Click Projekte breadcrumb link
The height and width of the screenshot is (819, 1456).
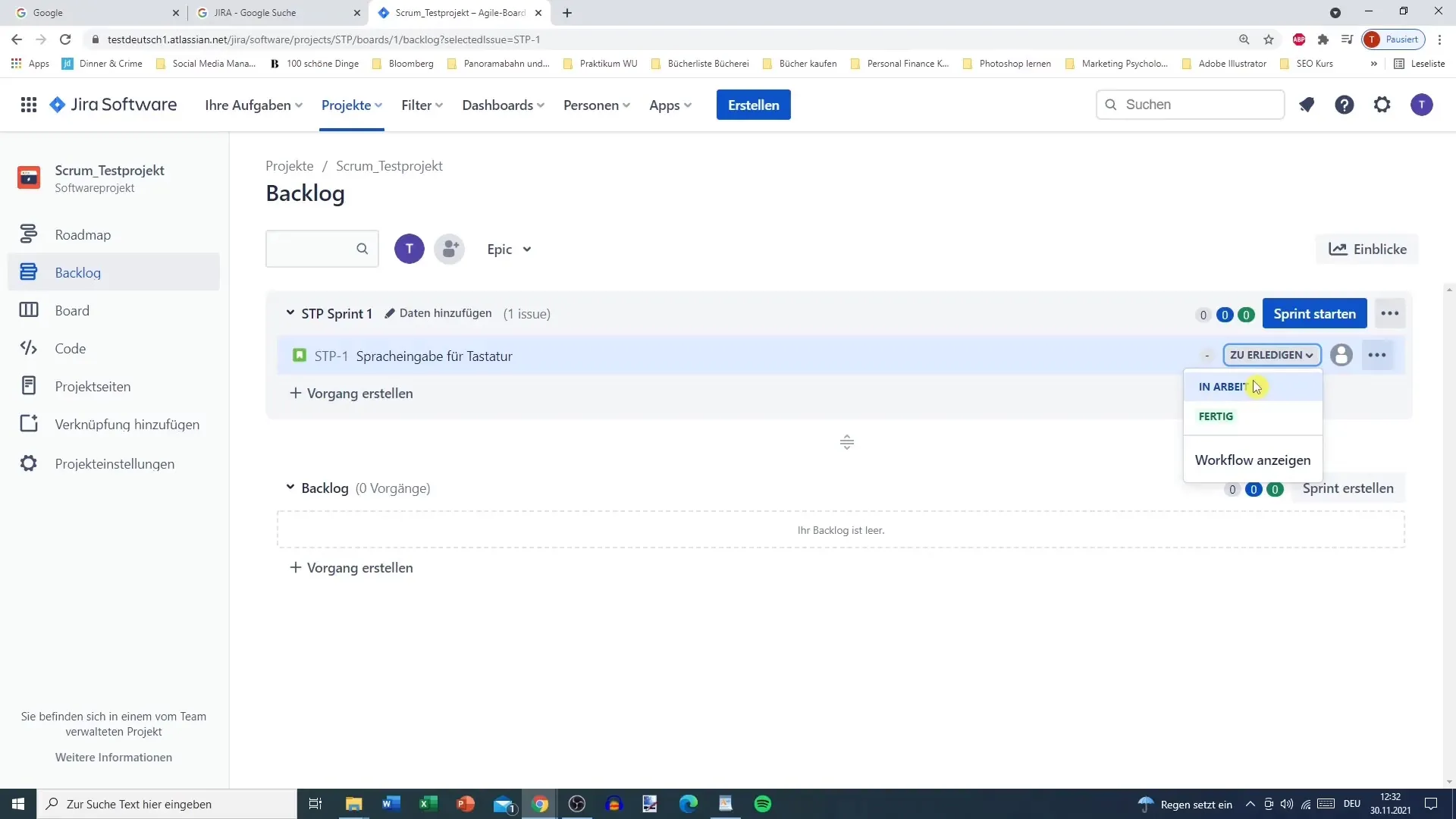point(290,166)
